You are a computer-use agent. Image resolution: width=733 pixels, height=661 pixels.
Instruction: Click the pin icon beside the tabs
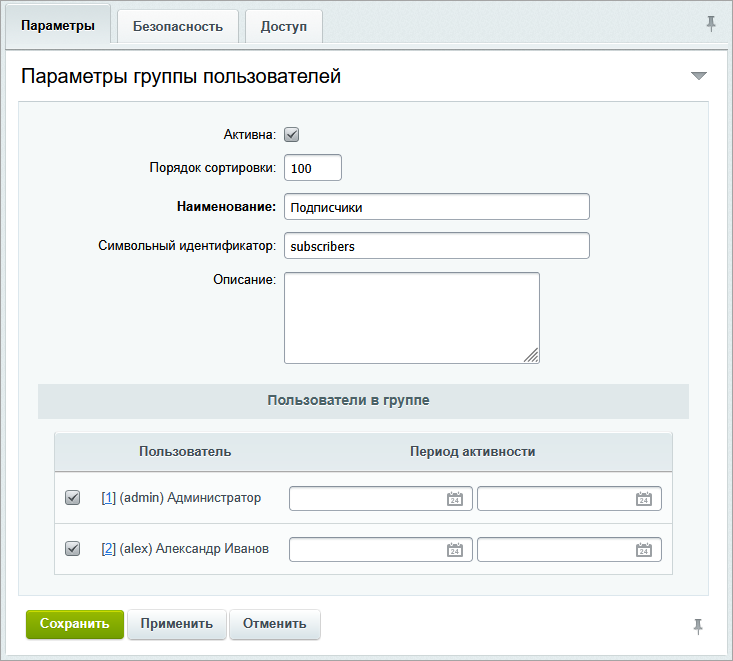point(711,23)
